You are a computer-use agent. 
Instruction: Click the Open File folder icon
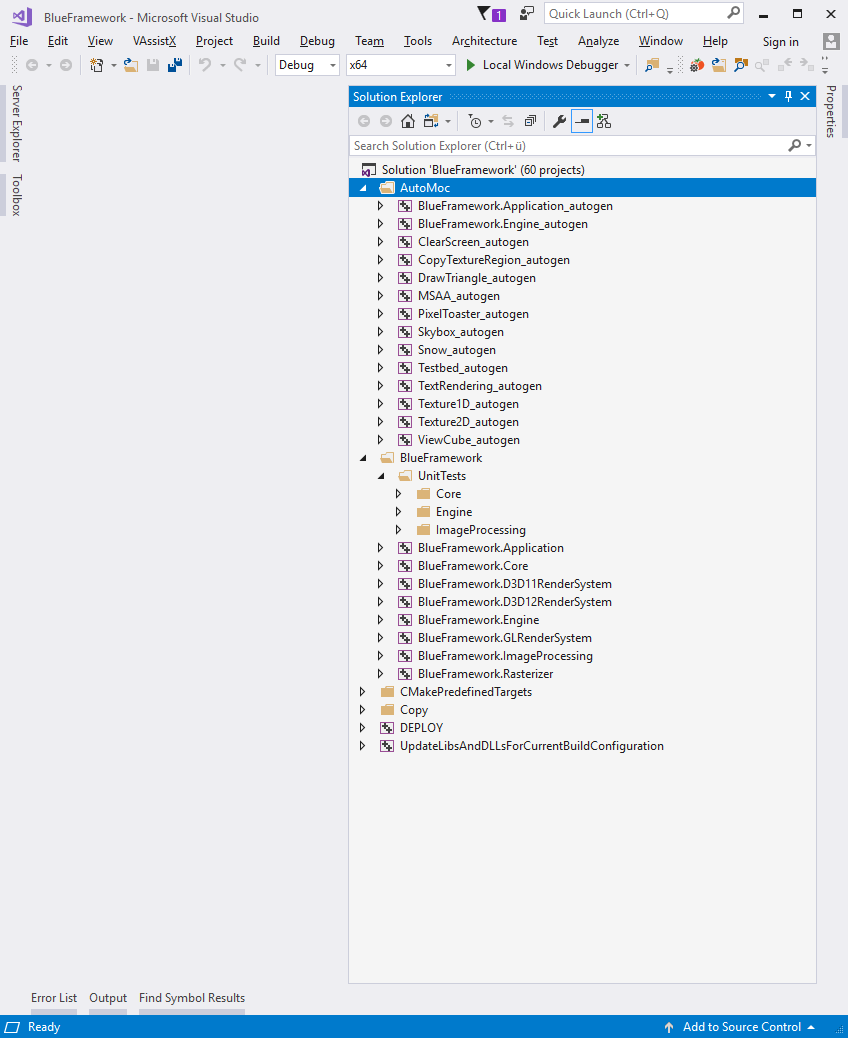tap(131, 65)
